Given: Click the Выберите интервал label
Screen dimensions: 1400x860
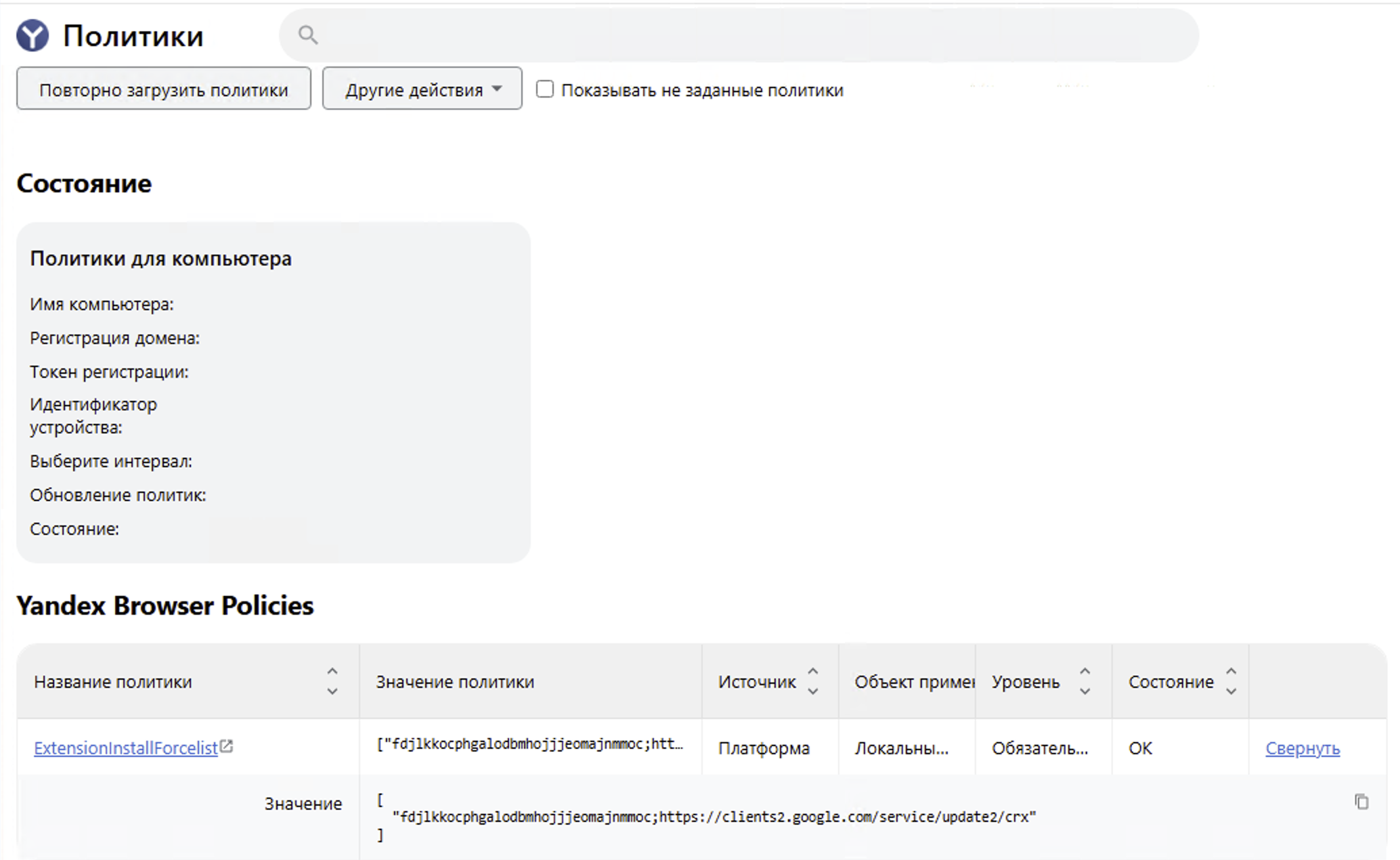Looking at the screenshot, I should (111, 461).
